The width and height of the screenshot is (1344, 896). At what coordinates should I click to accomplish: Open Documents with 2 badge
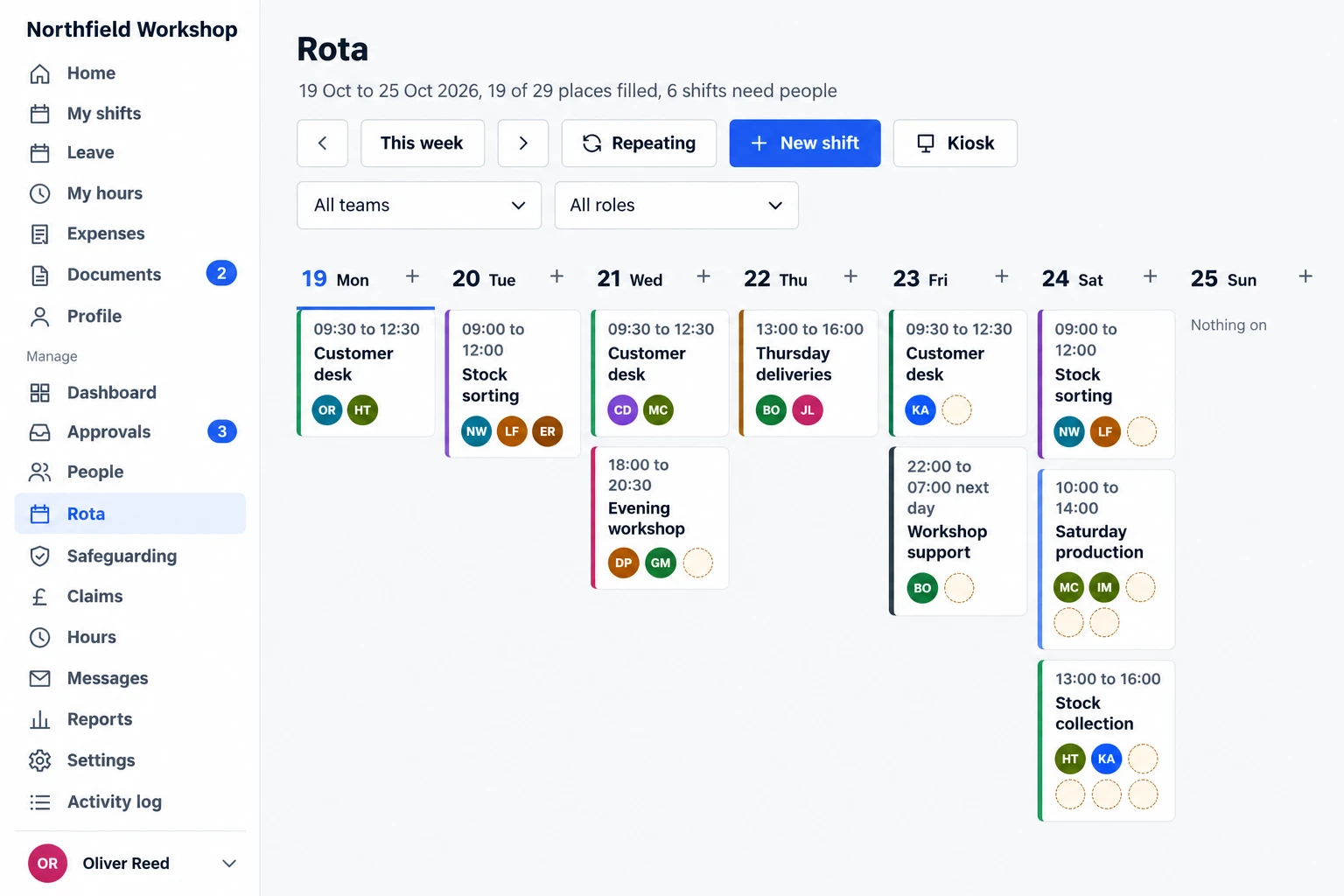[x=130, y=275]
